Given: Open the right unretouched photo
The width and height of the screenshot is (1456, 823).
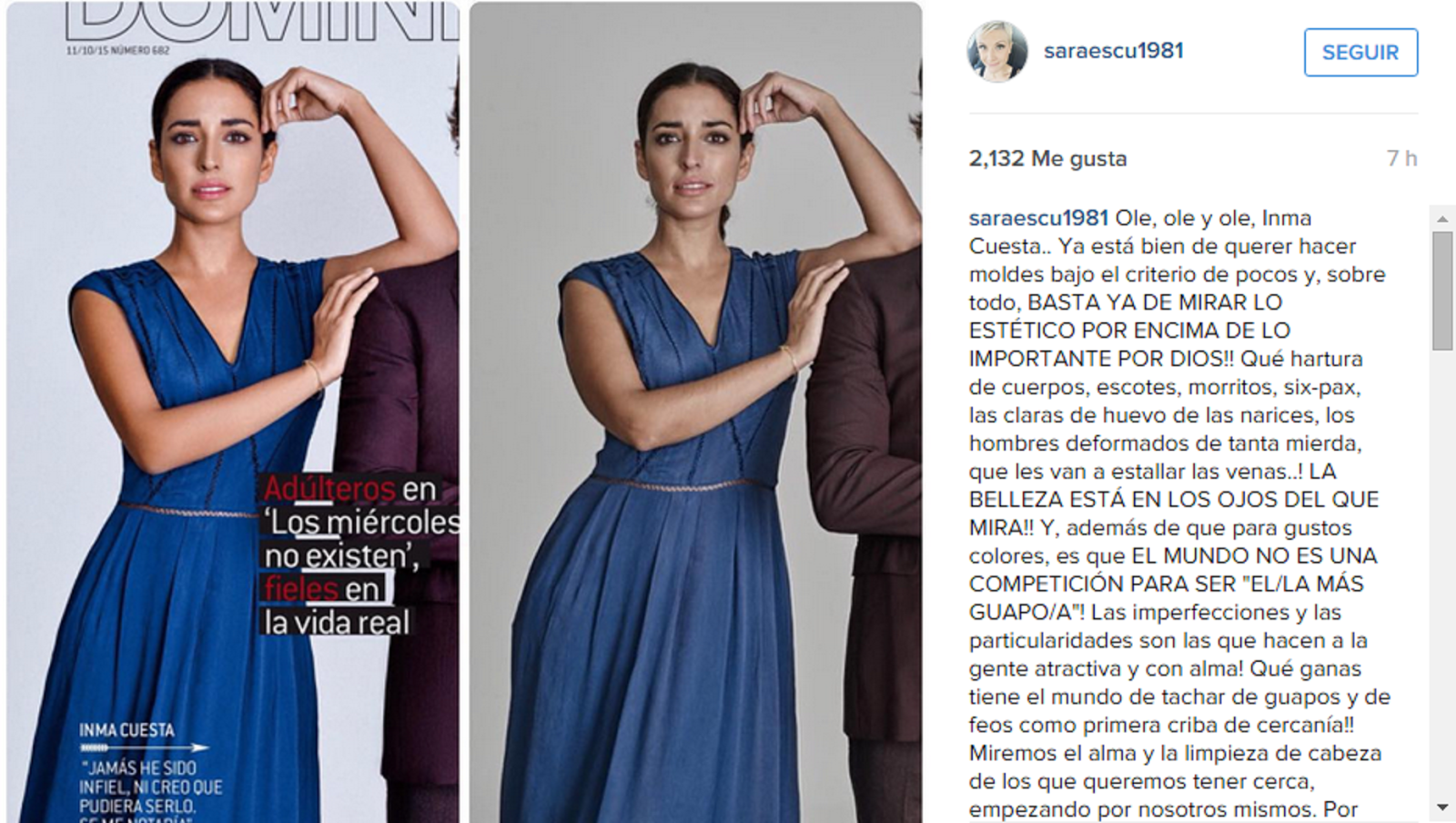Looking at the screenshot, I should click(x=695, y=411).
